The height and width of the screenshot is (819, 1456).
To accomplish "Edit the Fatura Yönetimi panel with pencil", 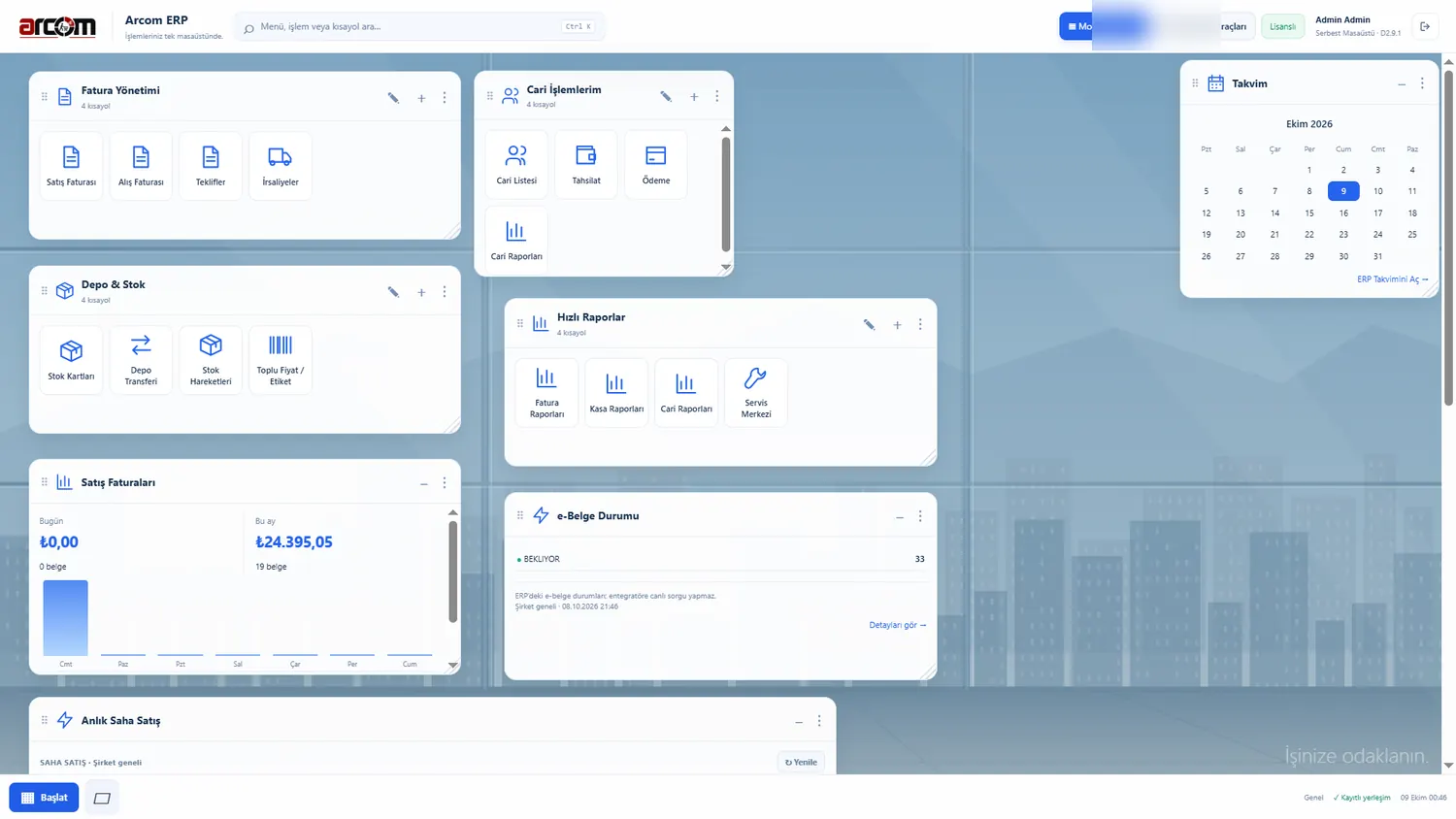I will pos(393,98).
